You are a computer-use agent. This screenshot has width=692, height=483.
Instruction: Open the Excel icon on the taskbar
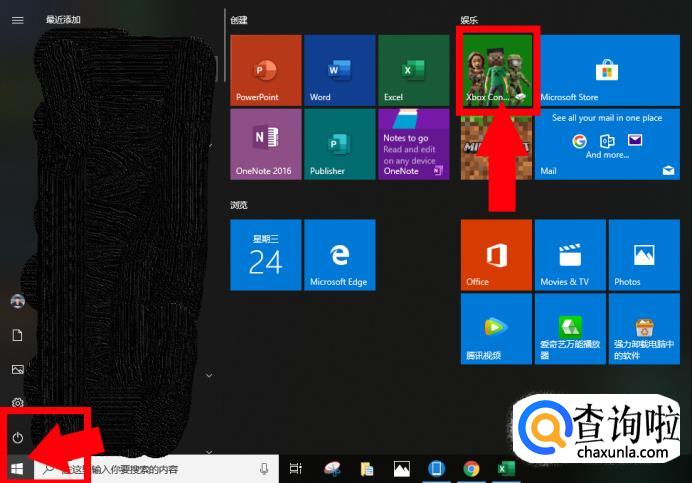pyautogui.click(x=506, y=469)
